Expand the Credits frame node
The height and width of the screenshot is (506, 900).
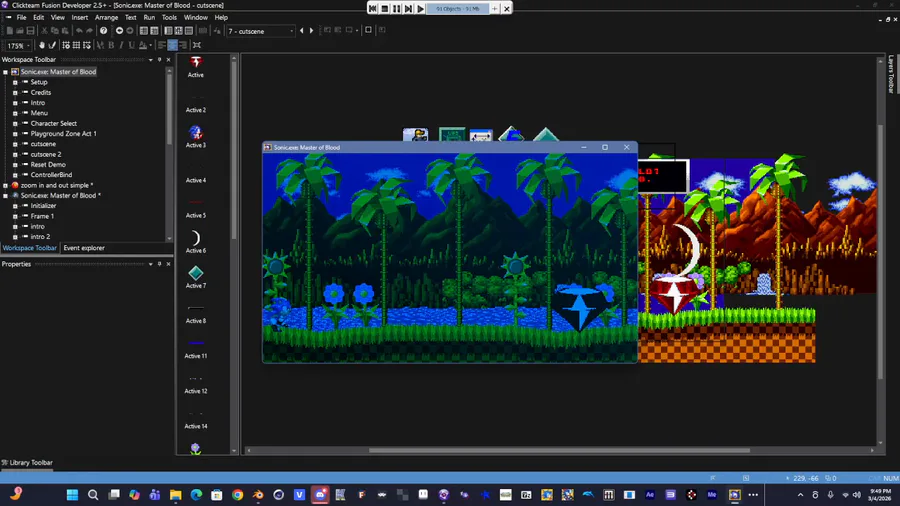(x=15, y=93)
